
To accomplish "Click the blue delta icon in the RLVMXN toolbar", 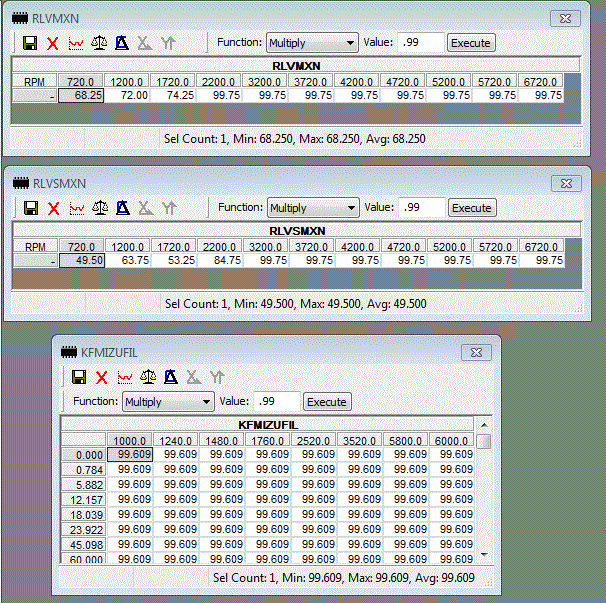I will tap(122, 43).
